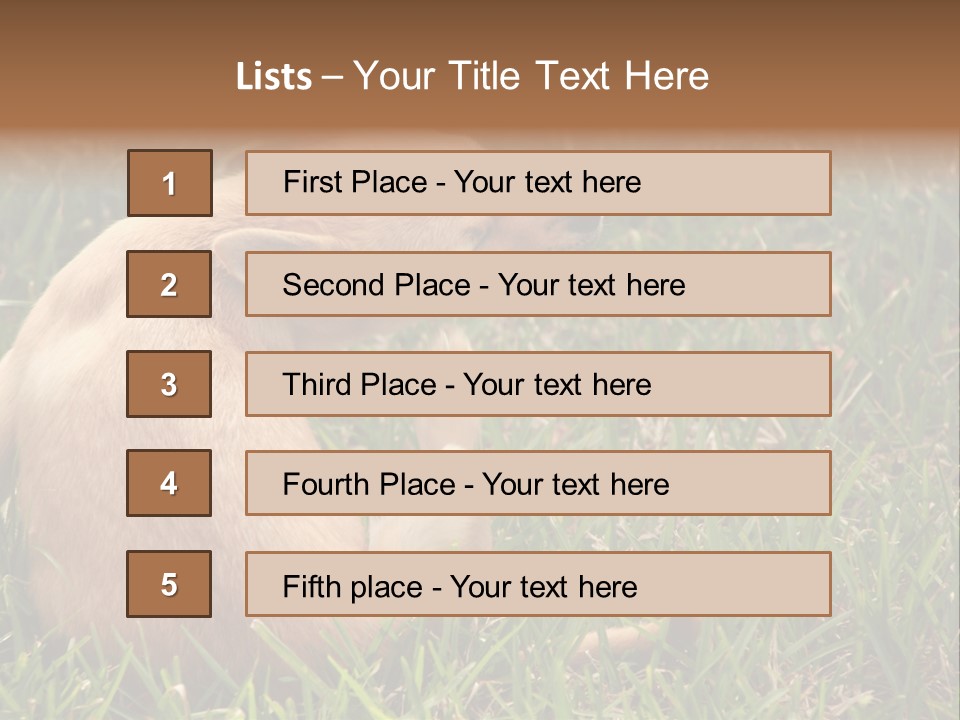This screenshot has height=720, width=960.
Task: Click the First Place text box
Action: click(538, 183)
